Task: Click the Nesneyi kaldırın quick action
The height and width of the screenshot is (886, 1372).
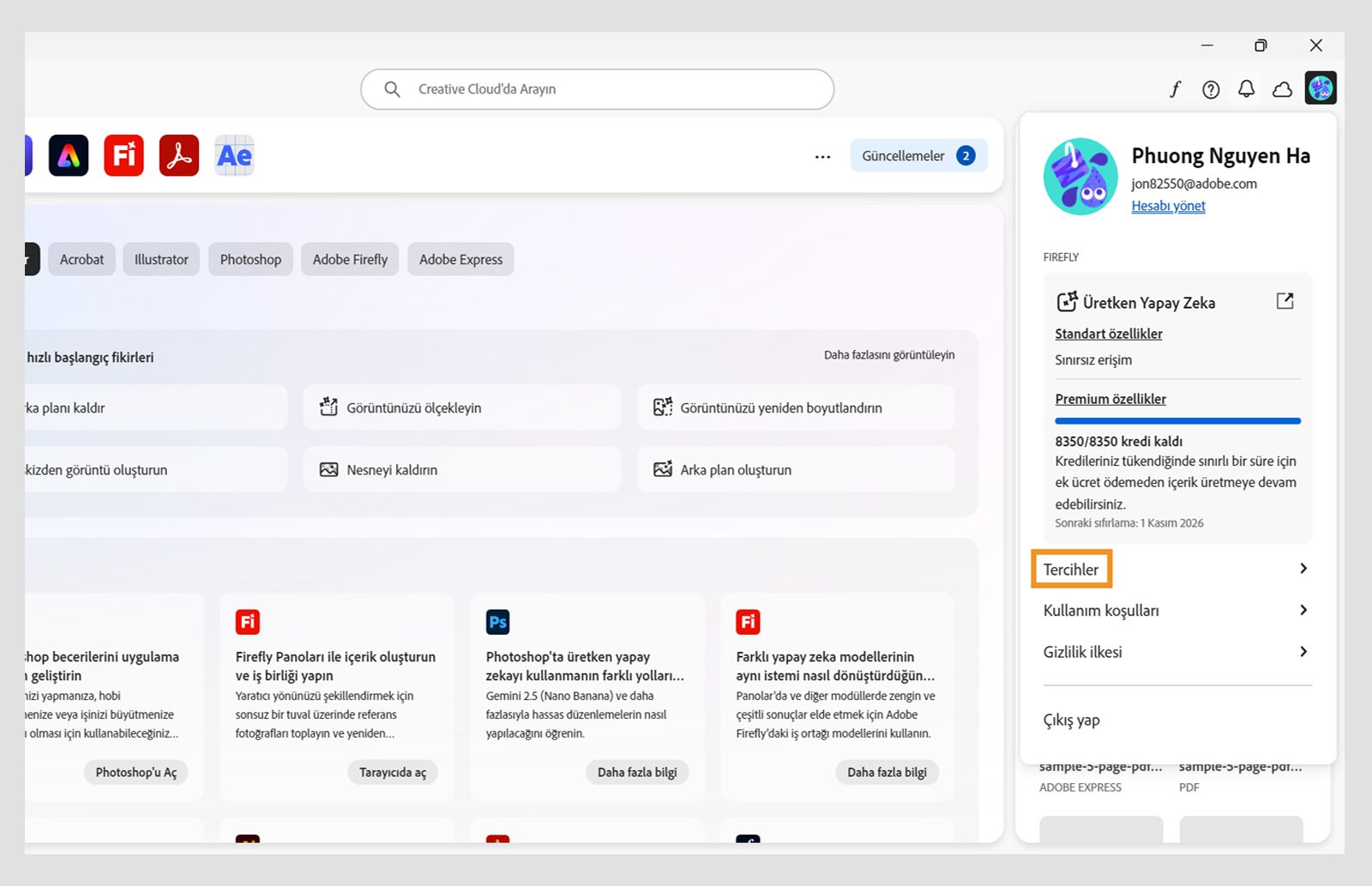Action: coord(461,469)
